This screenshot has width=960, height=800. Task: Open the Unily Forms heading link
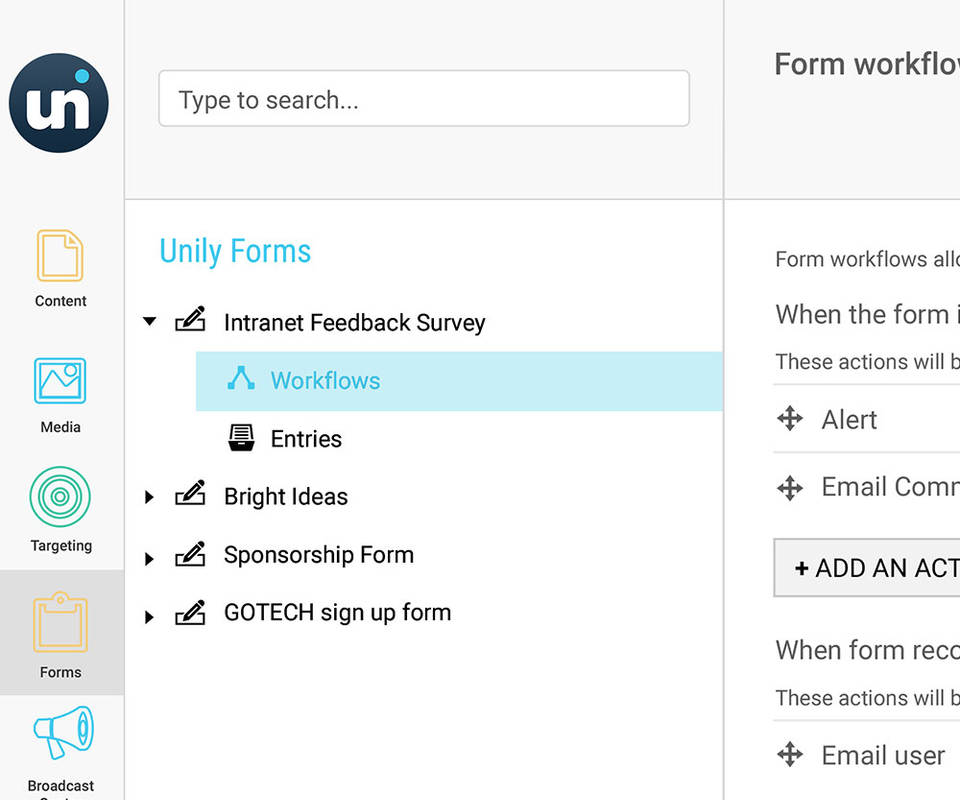click(235, 251)
